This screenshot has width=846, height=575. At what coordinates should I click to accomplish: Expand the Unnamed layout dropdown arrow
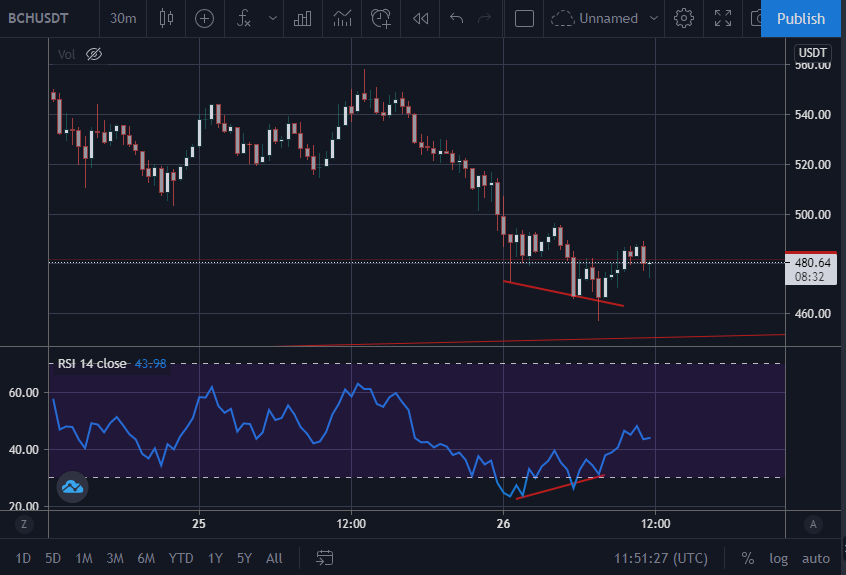[654, 18]
